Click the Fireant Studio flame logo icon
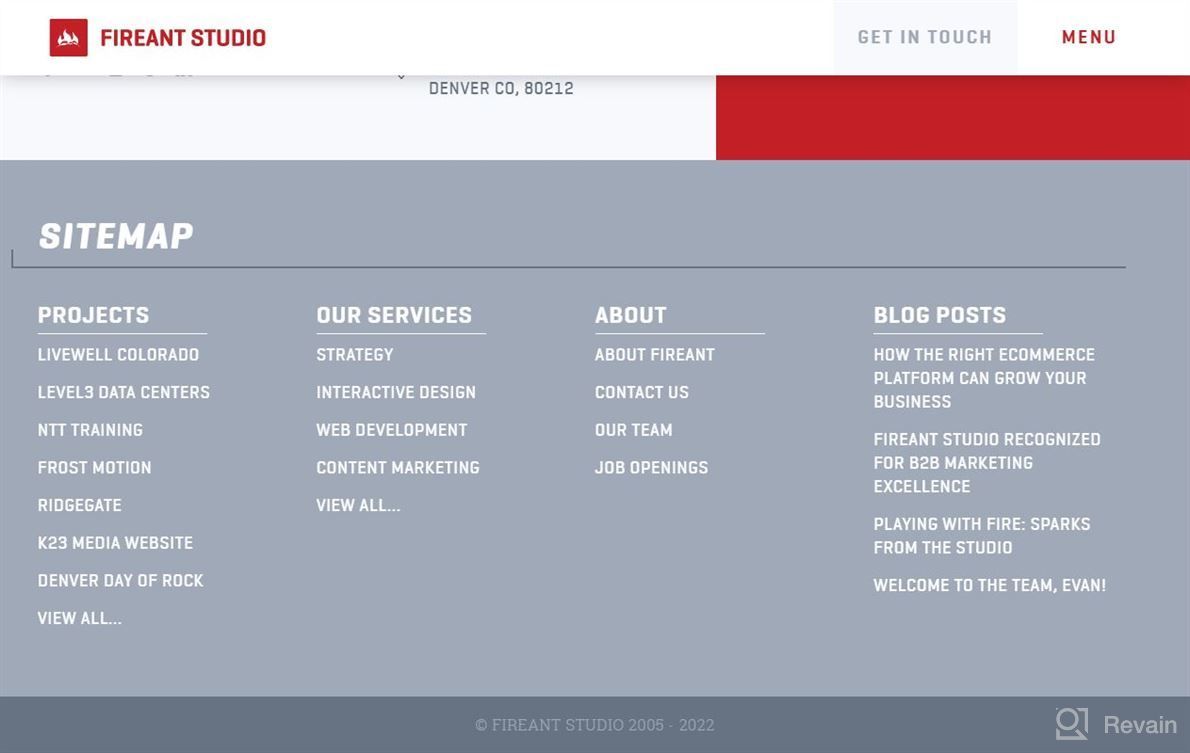Screen dimensions: 1190x753 pyautogui.click(x=68, y=37)
